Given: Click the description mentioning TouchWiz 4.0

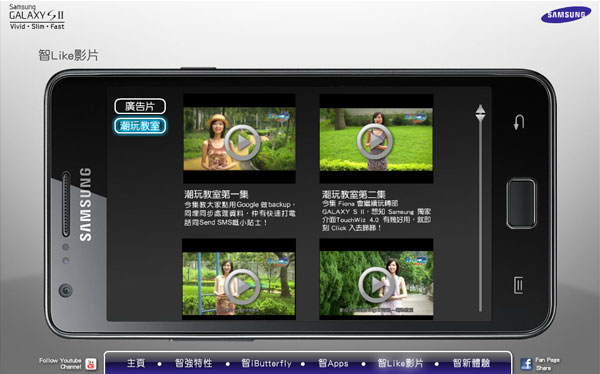Looking at the screenshot, I should [x=376, y=216].
